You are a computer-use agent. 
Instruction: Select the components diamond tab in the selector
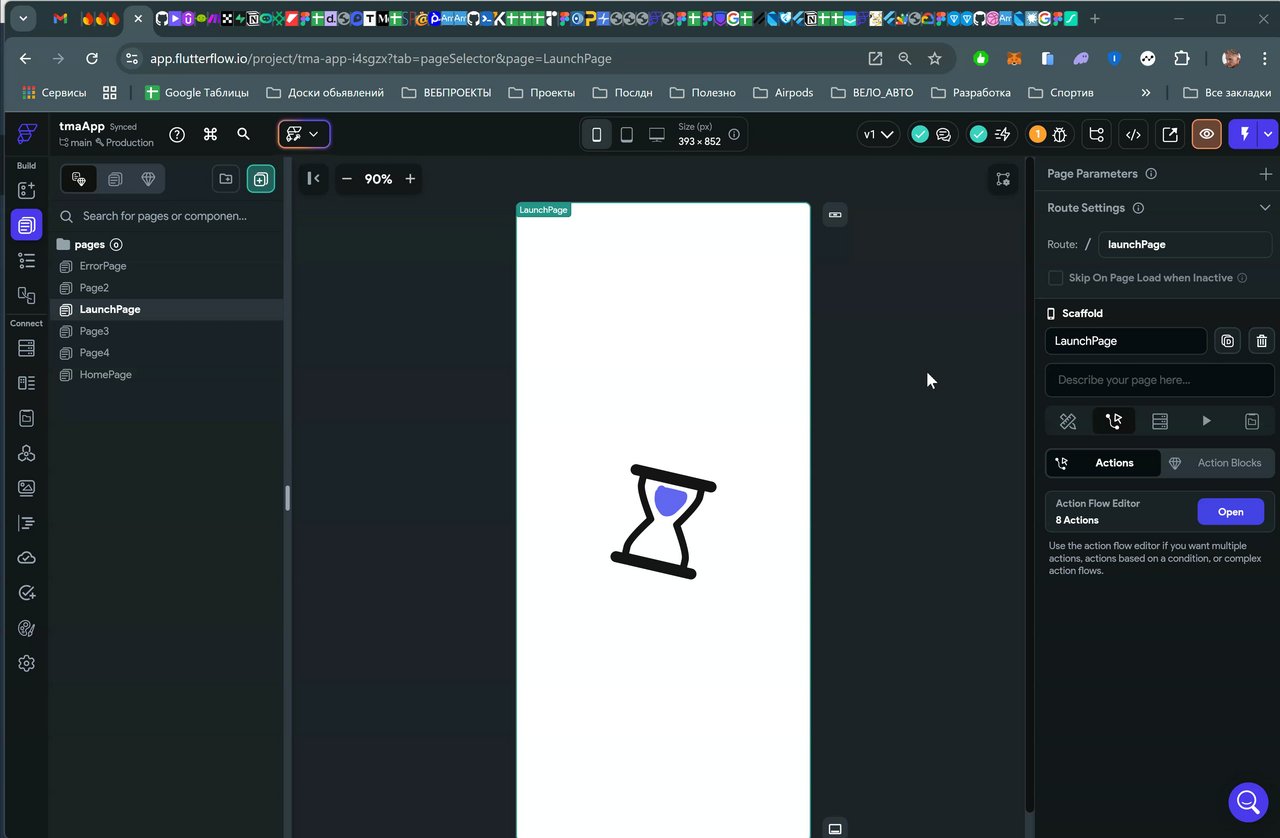(x=148, y=179)
